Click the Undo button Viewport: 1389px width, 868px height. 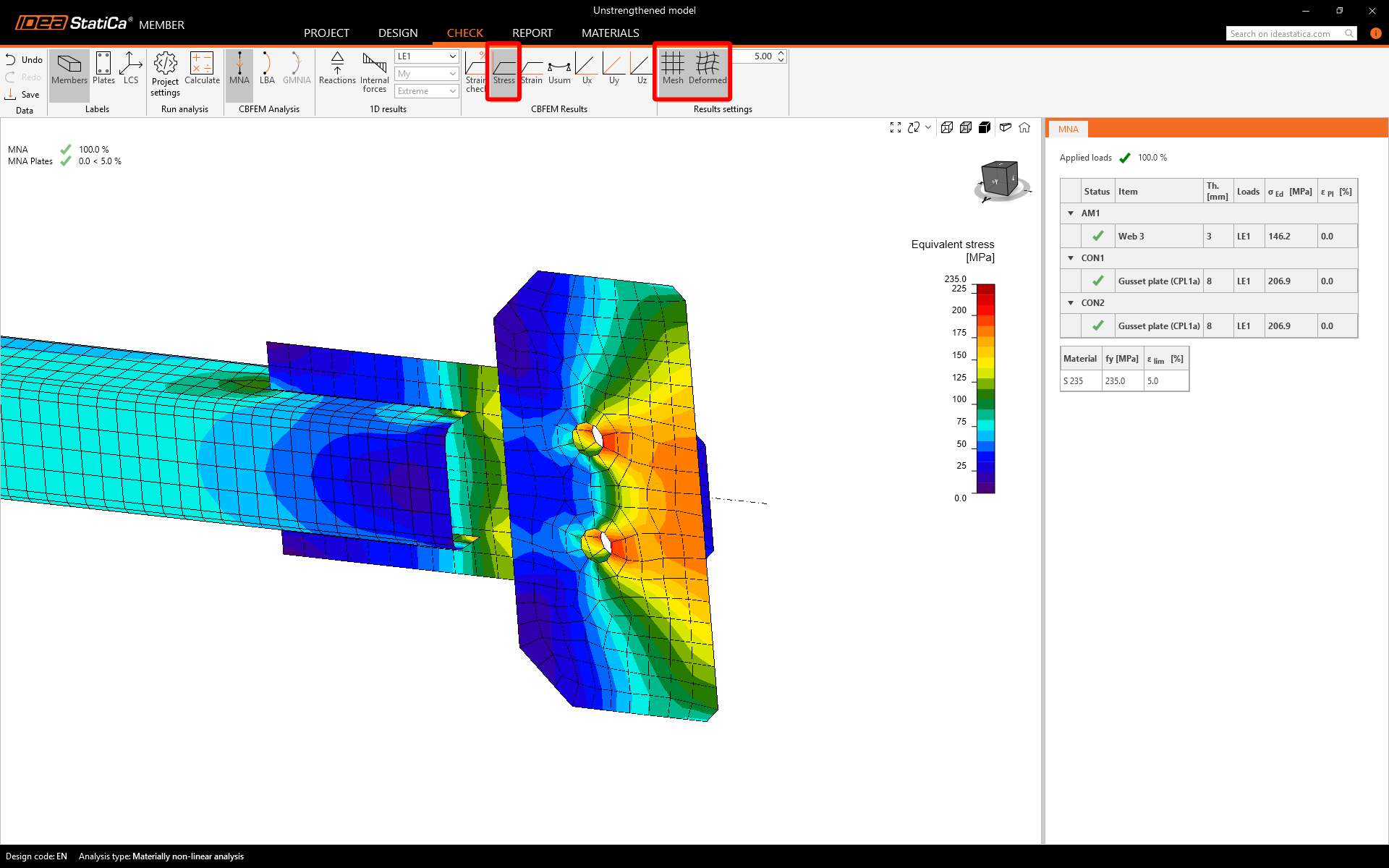click(24, 60)
